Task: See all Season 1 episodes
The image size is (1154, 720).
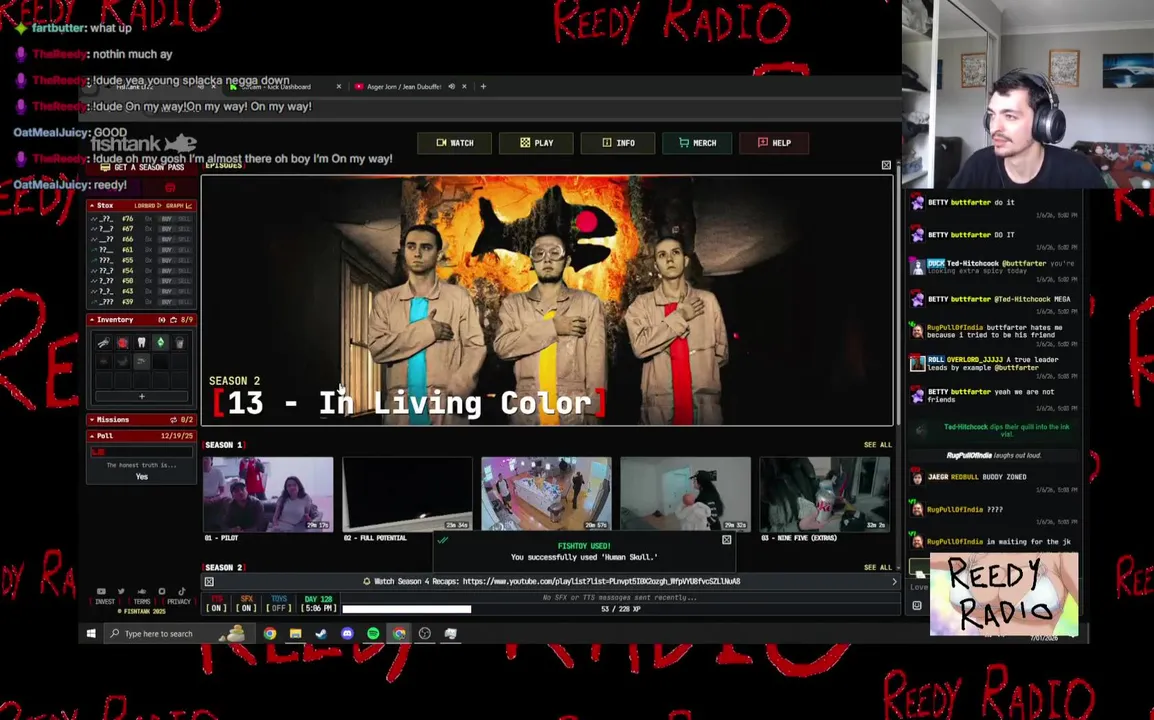Action: 877,445
